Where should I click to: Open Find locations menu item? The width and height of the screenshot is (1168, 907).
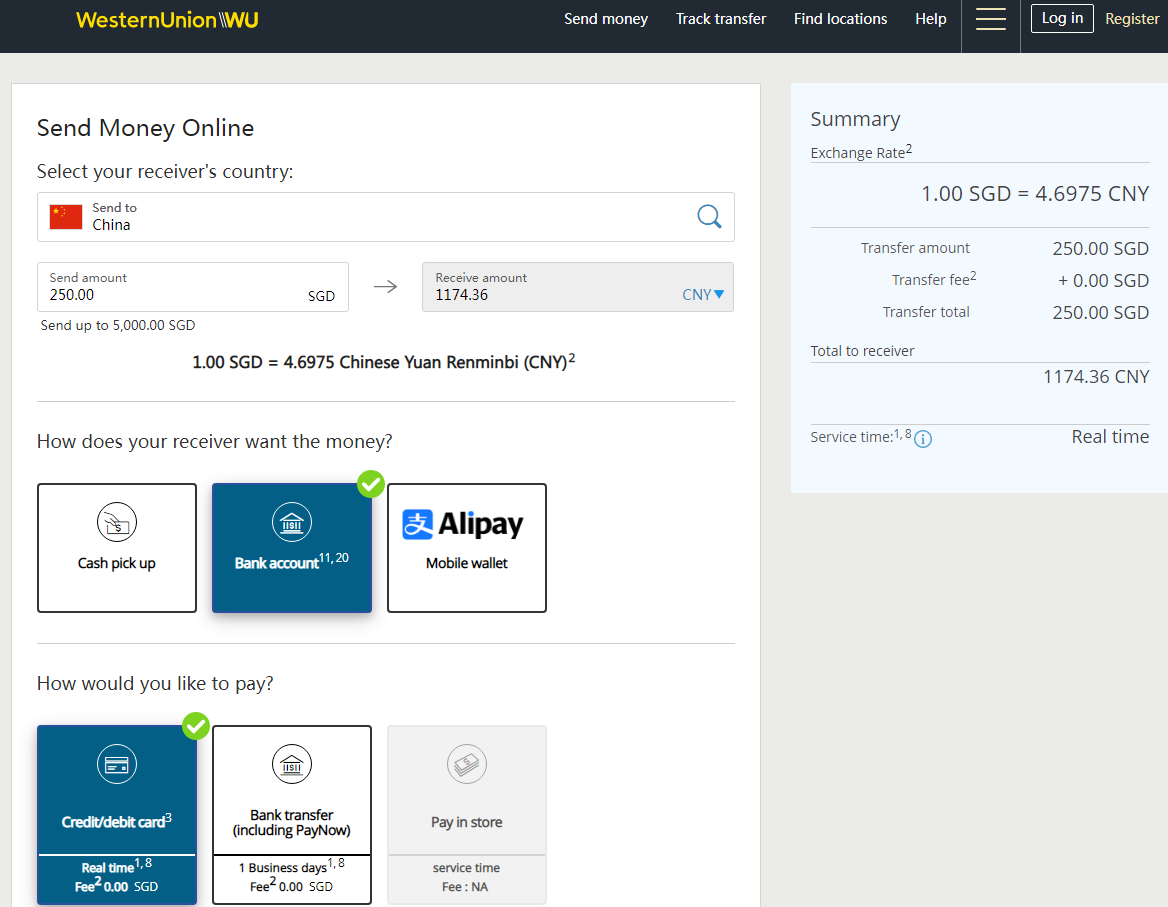840,19
